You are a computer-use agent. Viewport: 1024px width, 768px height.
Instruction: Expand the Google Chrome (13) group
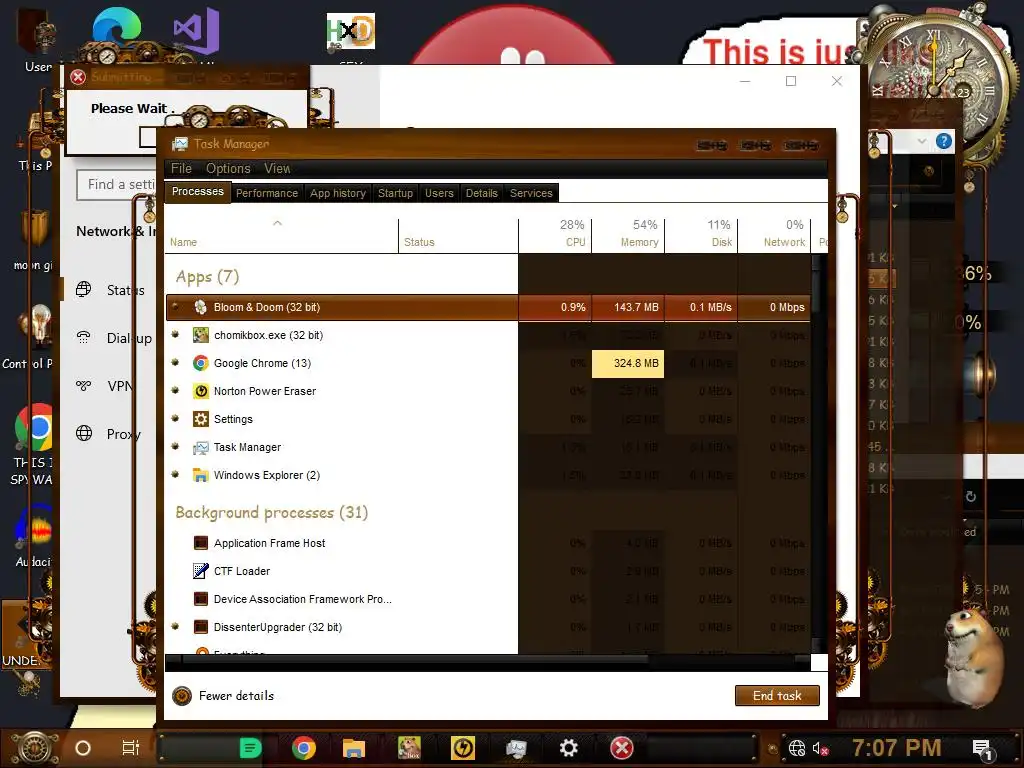pyautogui.click(x=175, y=362)
